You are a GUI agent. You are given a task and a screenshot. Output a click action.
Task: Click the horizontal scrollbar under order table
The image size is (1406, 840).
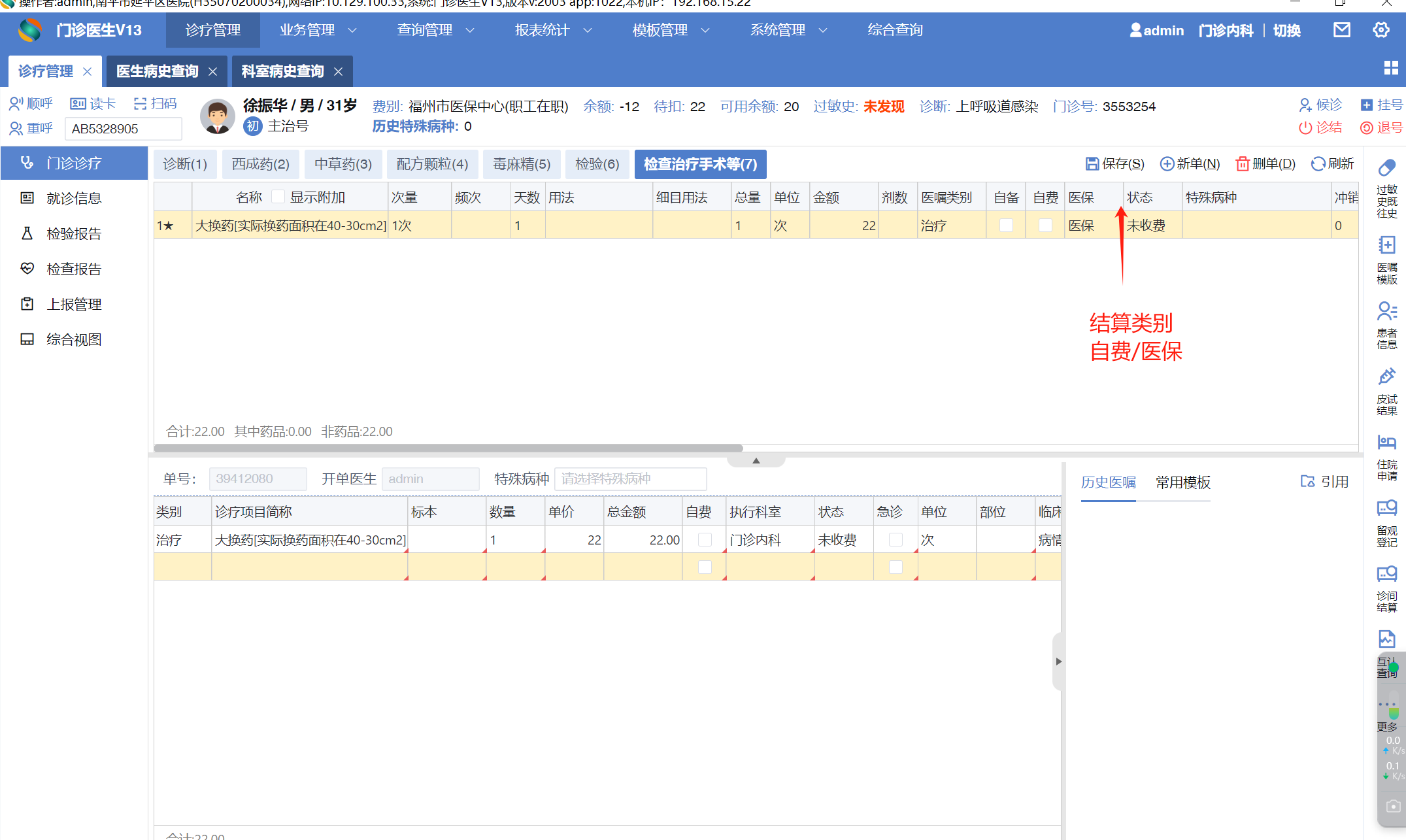(x=448, y=448)
